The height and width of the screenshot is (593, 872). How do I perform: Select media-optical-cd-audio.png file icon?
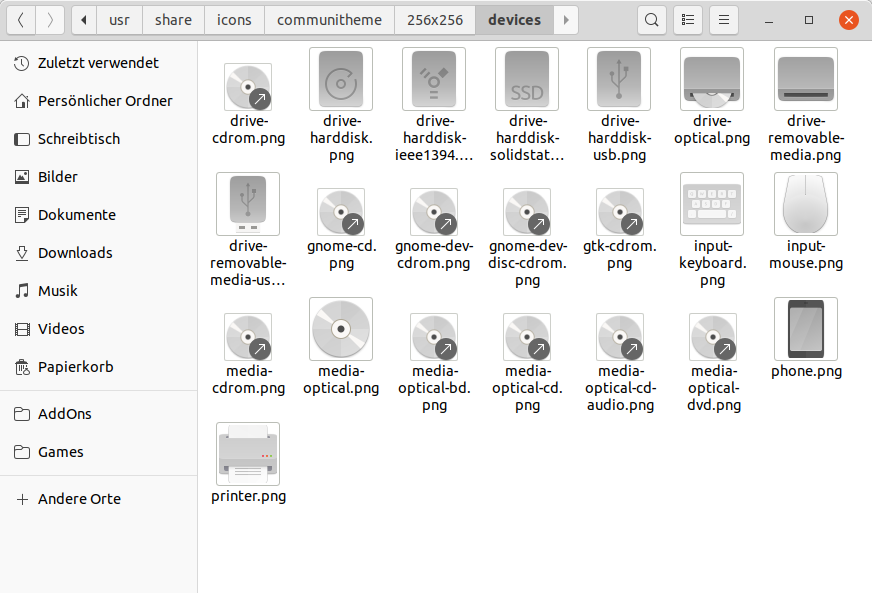click(x=620, y=337)
